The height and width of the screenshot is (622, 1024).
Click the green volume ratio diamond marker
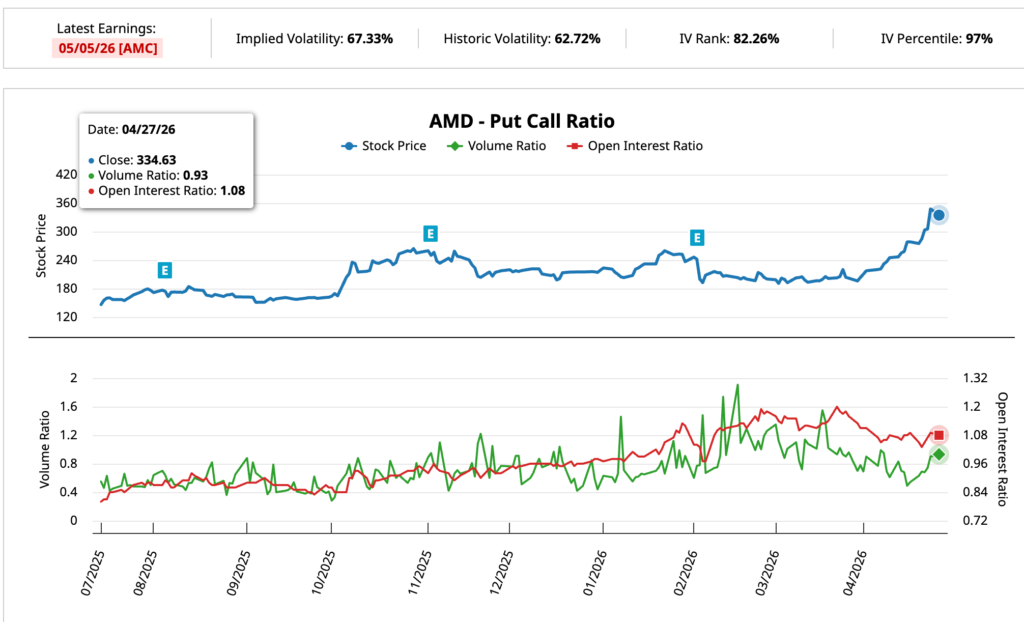pos(938,455)
